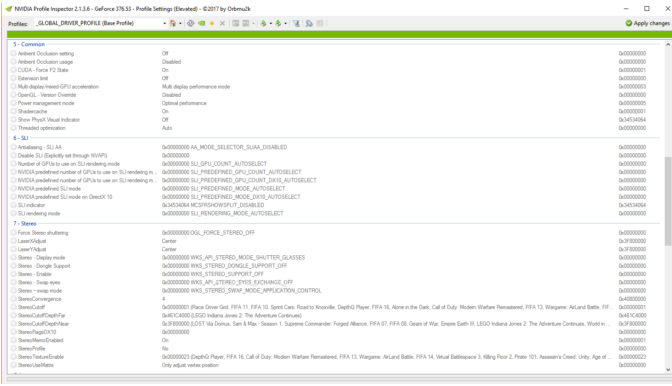Click the export profiles green arrow icon

point(263,23)
